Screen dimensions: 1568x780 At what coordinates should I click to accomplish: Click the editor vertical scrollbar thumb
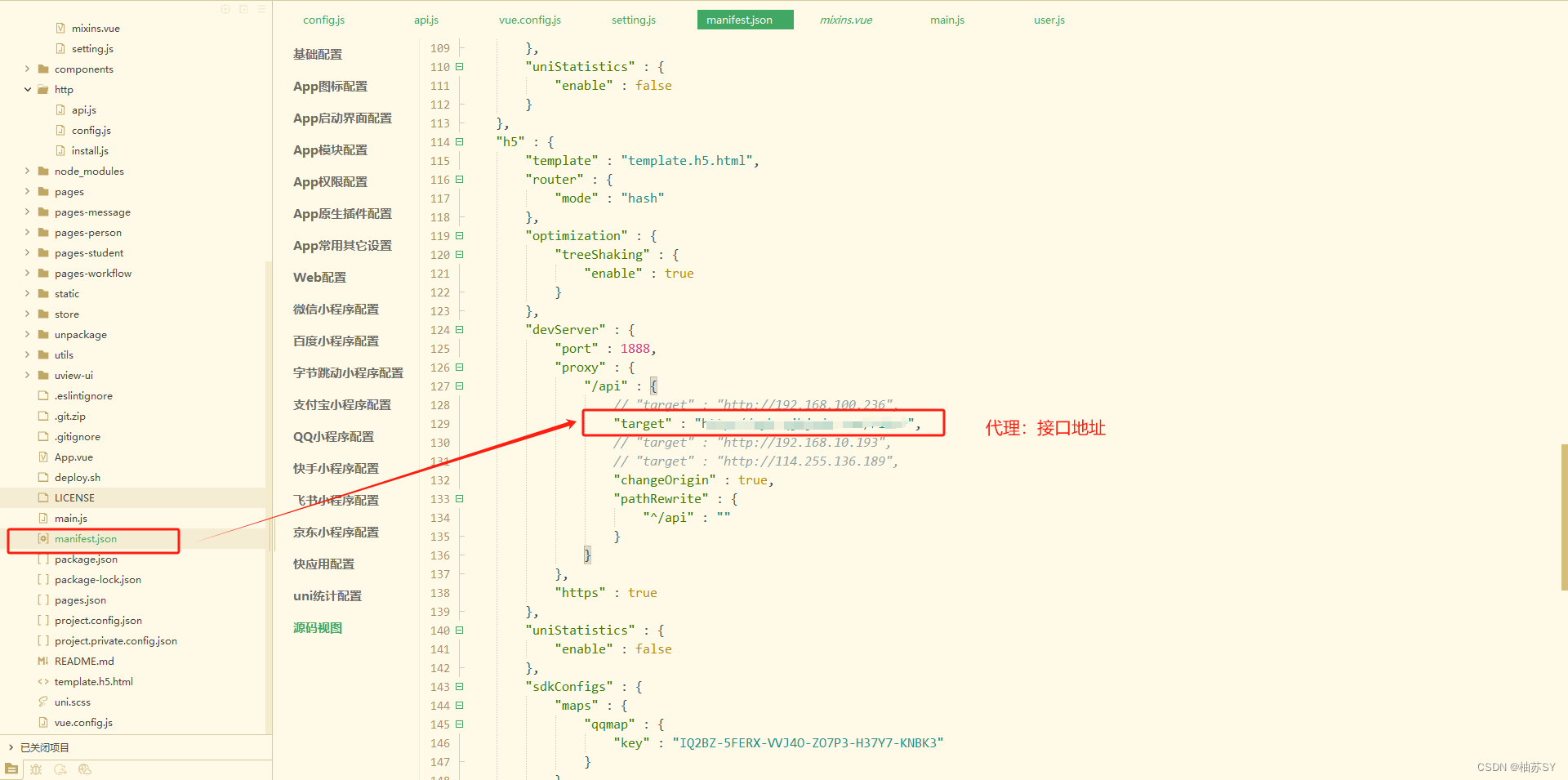click(x=1564, y=517)
